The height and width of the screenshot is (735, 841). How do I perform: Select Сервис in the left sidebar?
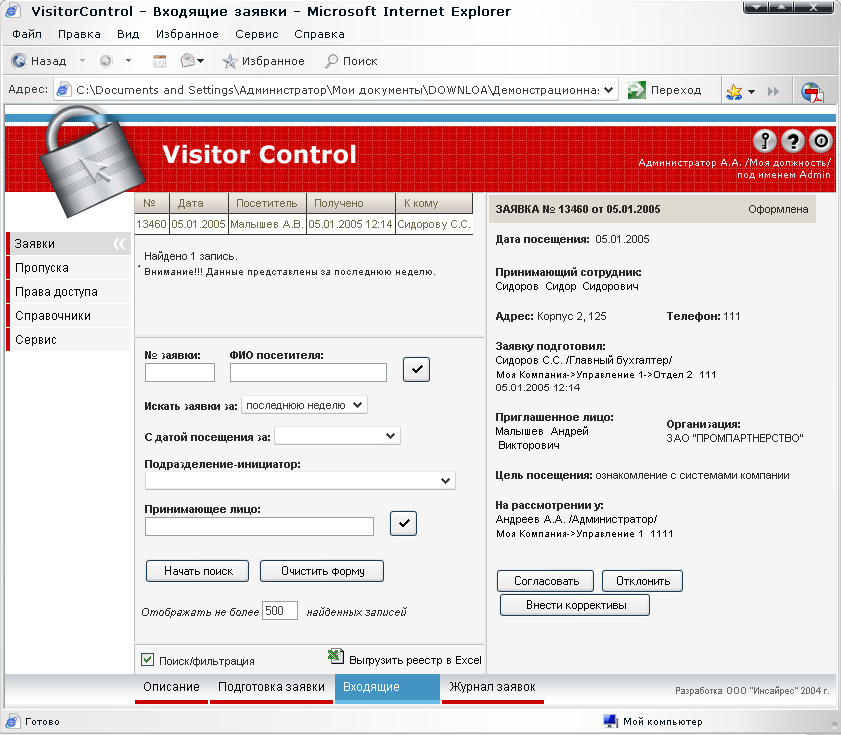point(69,340)
